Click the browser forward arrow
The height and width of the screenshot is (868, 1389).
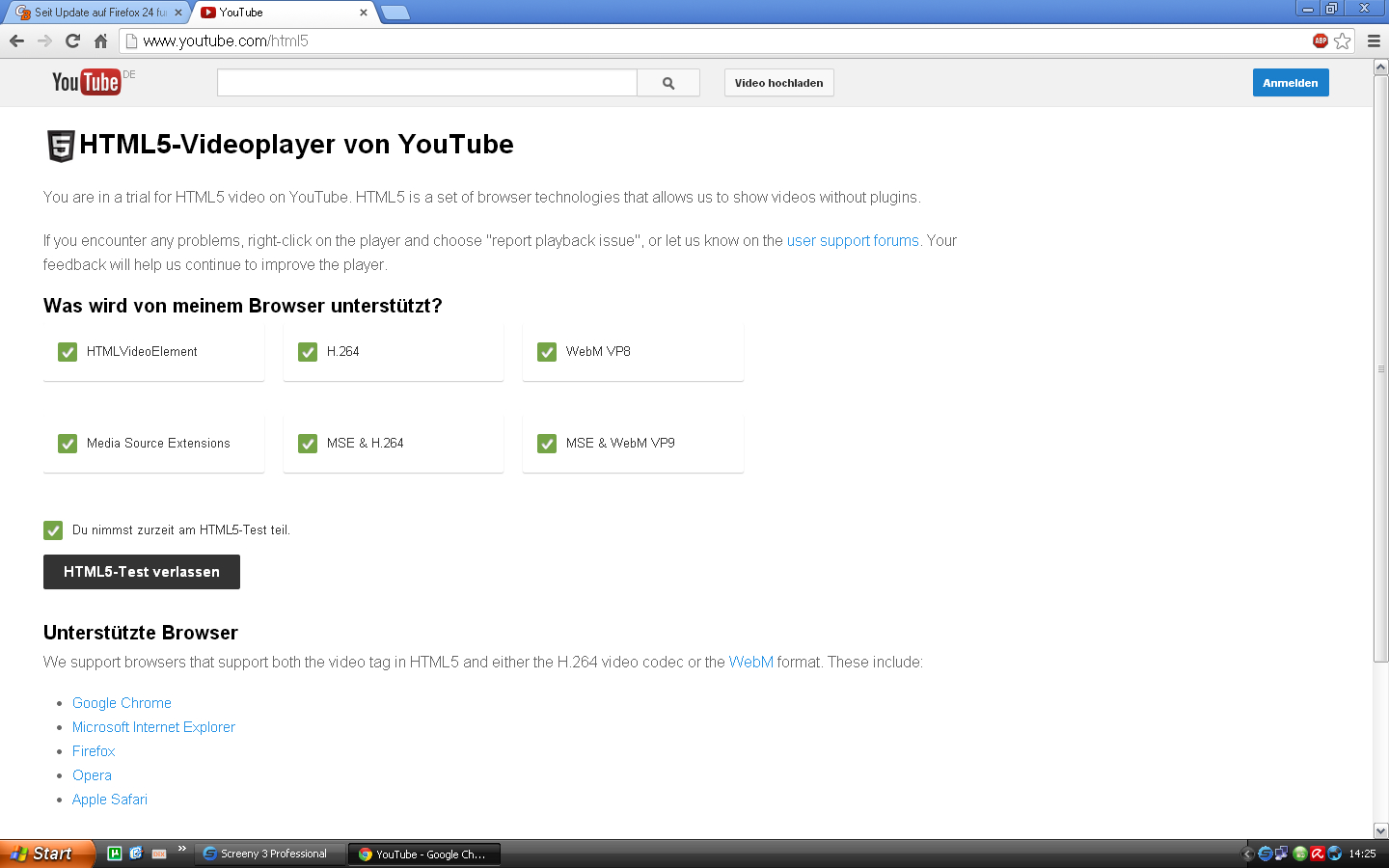coord(44,41)
